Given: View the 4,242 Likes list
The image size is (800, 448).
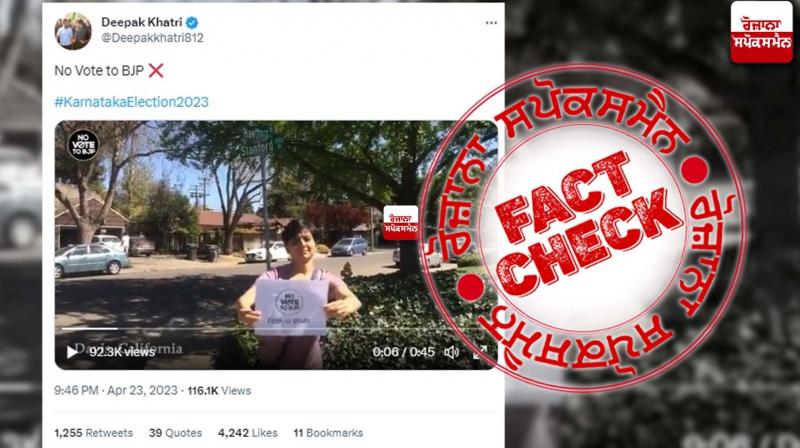Looking at the screenshot, I should [247, 433].
